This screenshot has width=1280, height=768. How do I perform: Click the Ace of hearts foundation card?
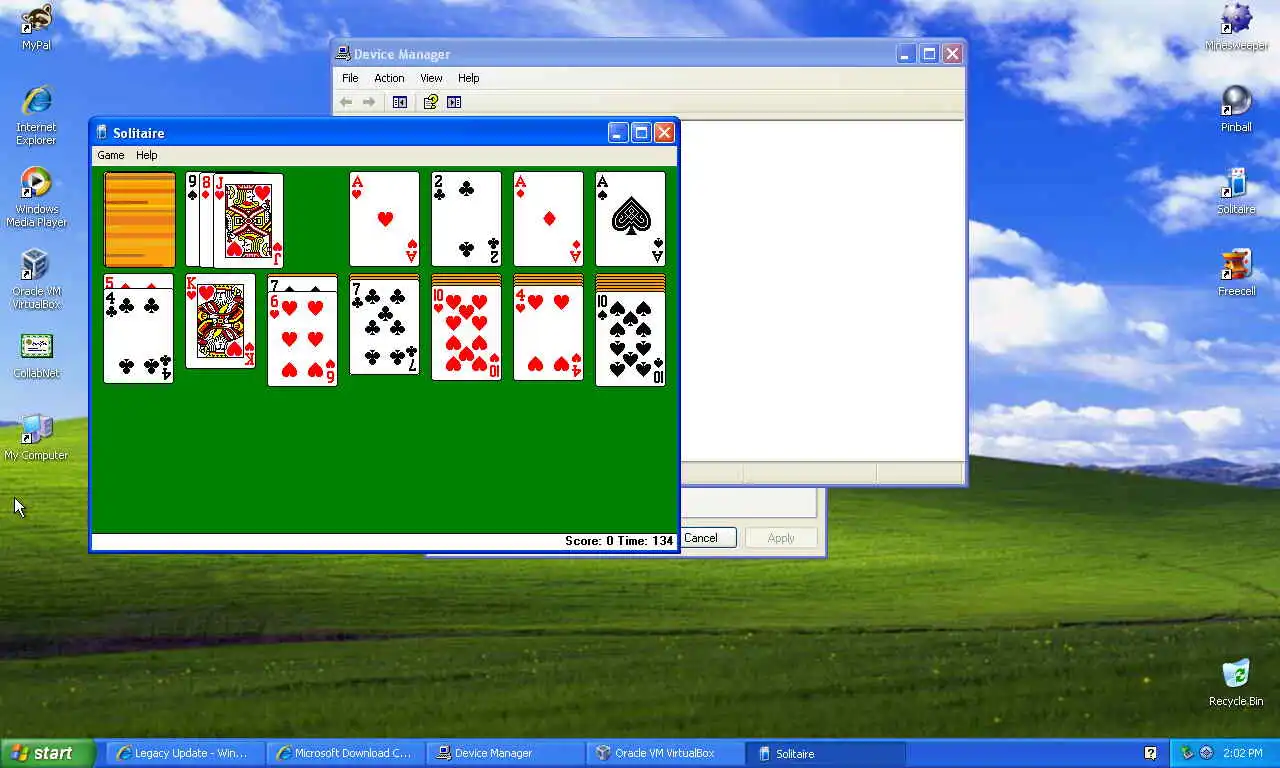coord(385,219)
